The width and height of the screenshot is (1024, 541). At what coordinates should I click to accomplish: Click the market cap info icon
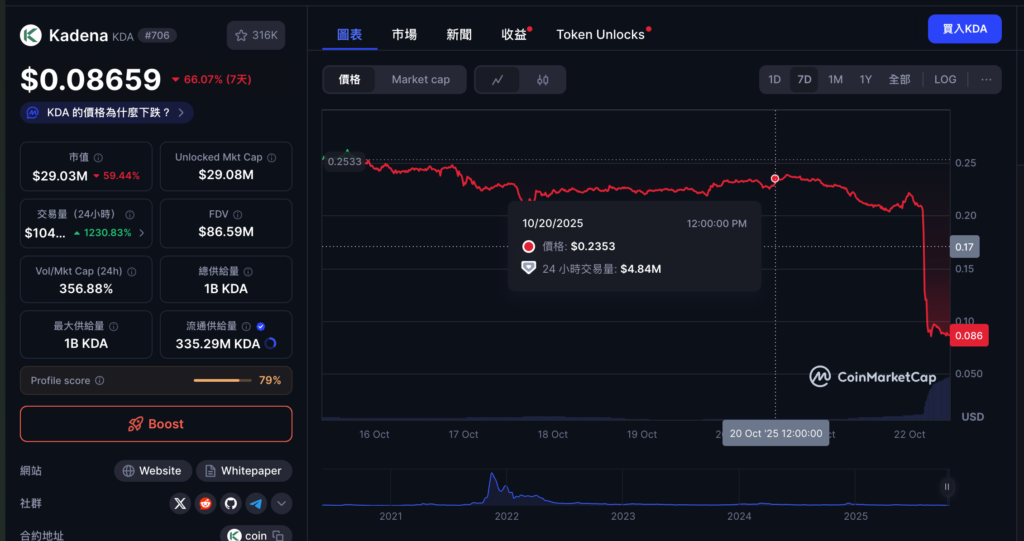coord(98,158)
